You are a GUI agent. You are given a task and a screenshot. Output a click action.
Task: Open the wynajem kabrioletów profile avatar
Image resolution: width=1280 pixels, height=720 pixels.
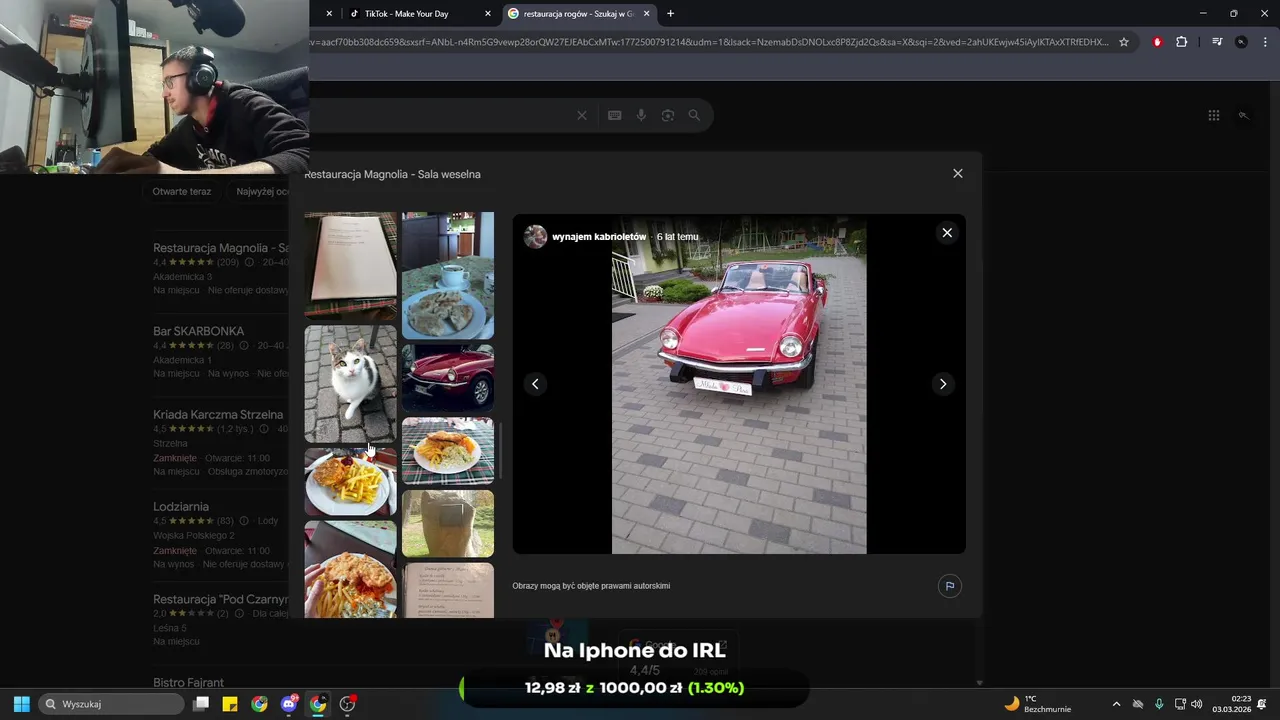point(536,237)
